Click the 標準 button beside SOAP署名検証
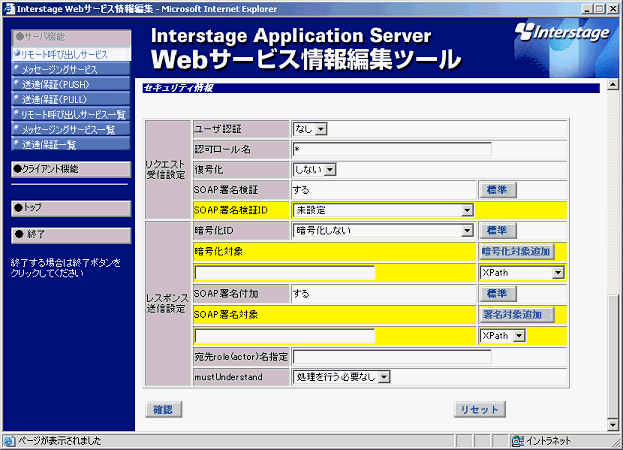 point(497,190)
